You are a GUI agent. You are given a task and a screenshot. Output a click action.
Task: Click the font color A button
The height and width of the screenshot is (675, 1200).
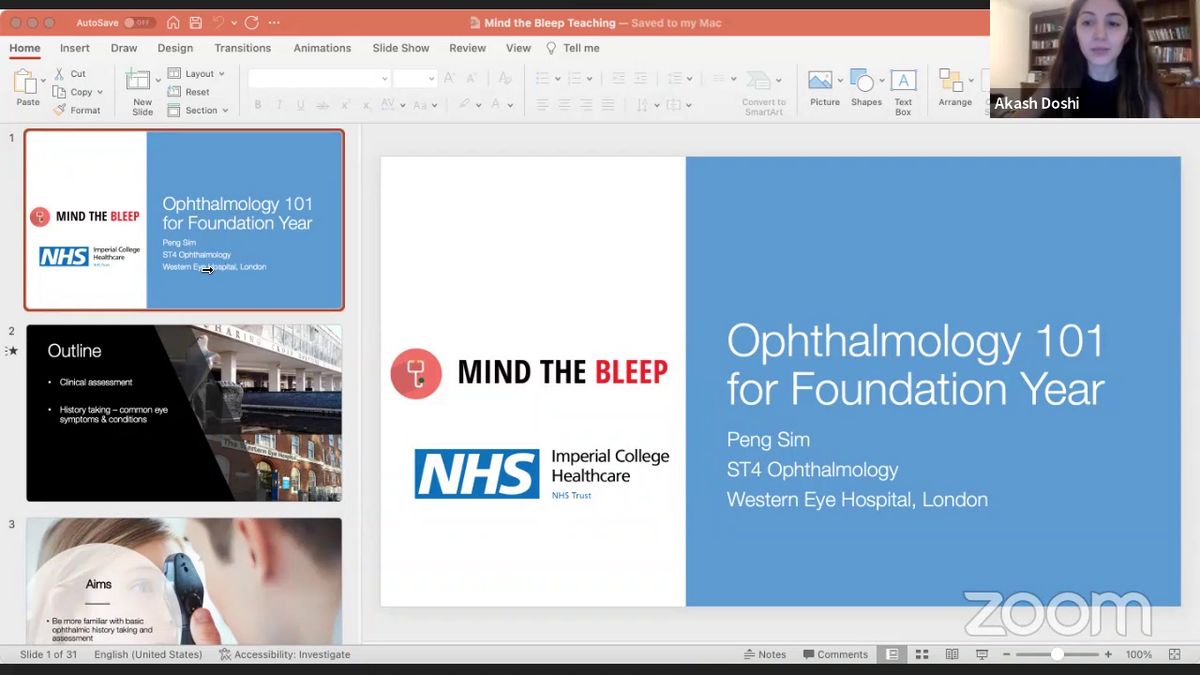[497, 104]
